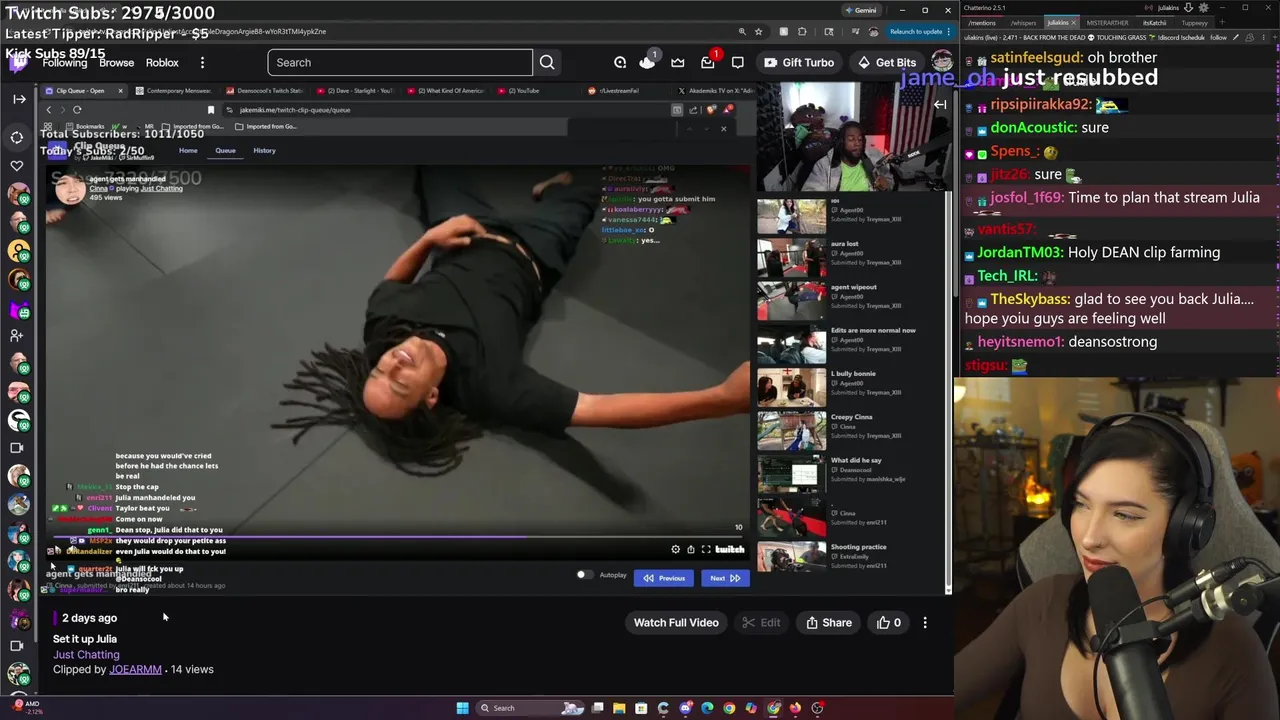This screenshot has width=1280, height=720.
Task: Open Chatterino /mentions tab
Action: [x=982, y=23]
